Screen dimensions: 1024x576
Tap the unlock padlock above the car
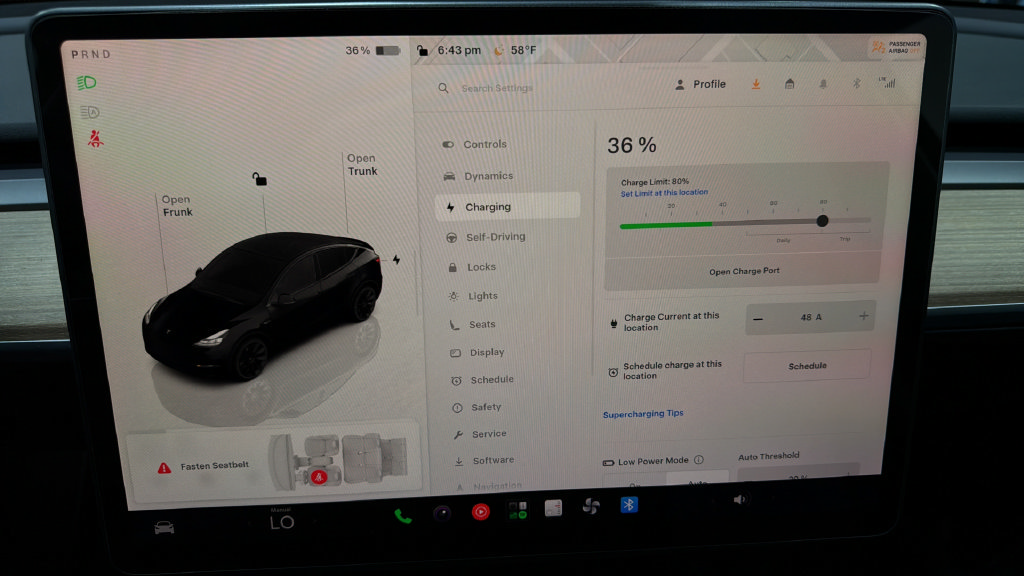(259, 179)
